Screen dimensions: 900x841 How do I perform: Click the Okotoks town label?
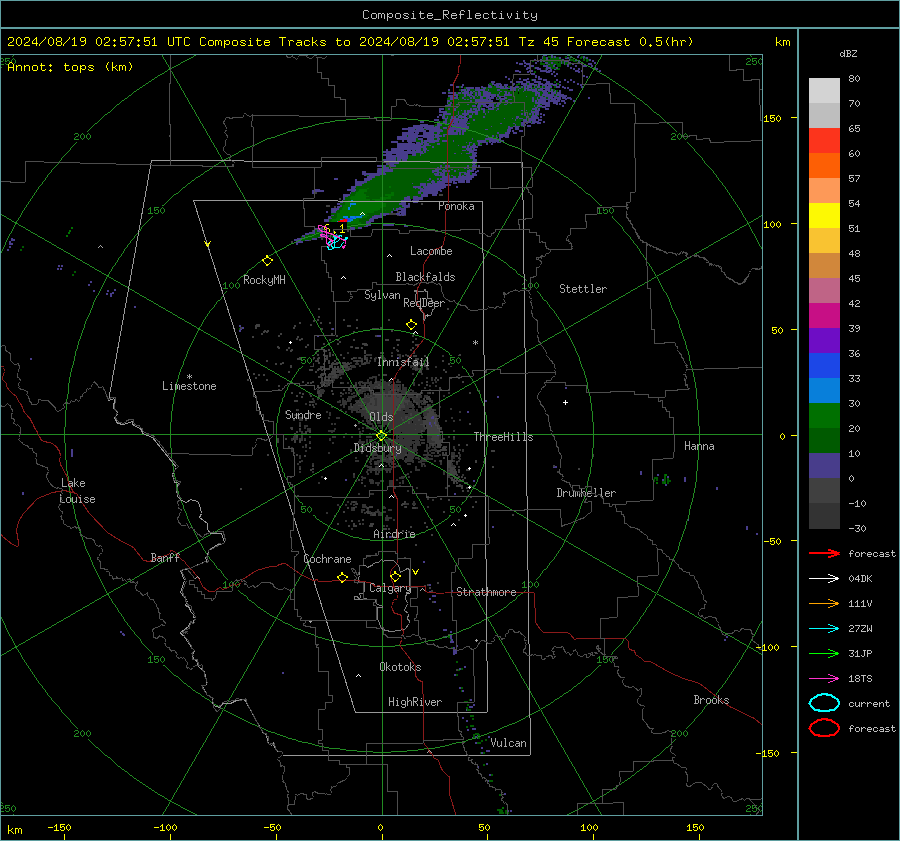click(x=400, y=667)
